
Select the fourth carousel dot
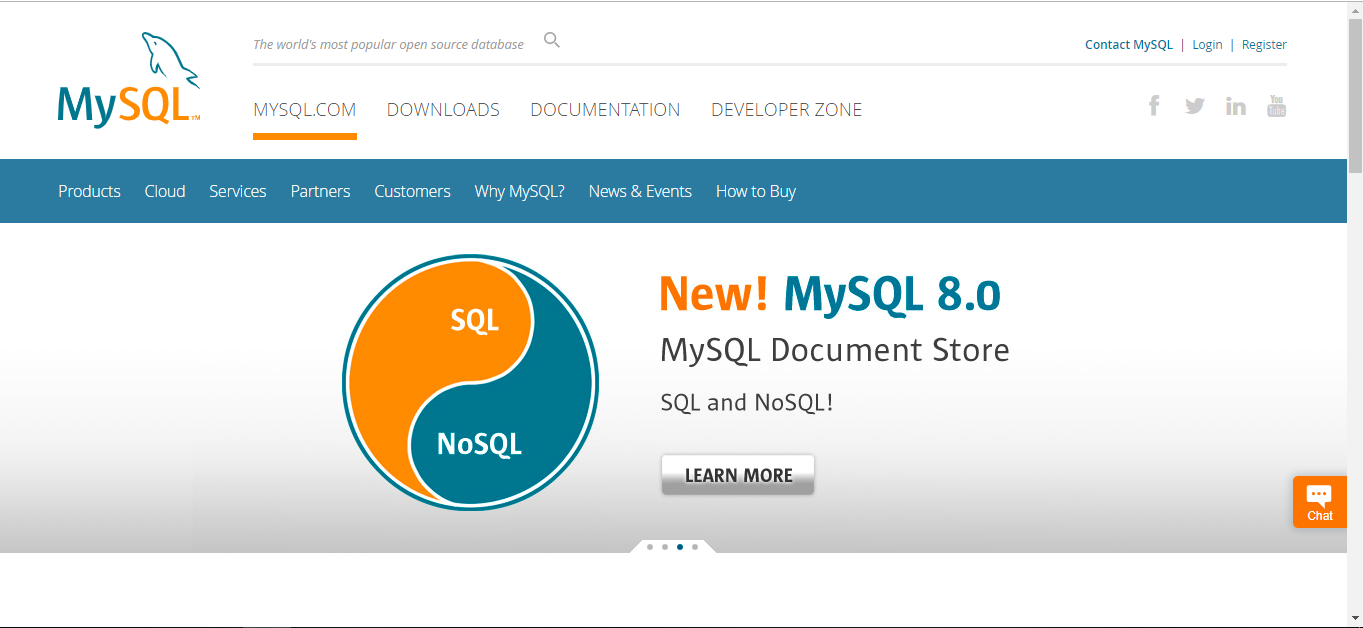(x=695, y=547)
